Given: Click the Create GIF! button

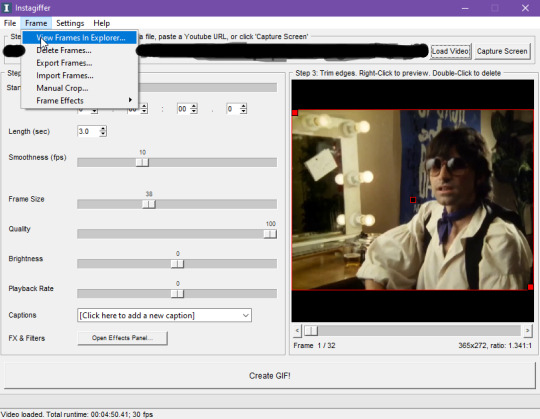Looking at the screenshot, I should 270,376.
